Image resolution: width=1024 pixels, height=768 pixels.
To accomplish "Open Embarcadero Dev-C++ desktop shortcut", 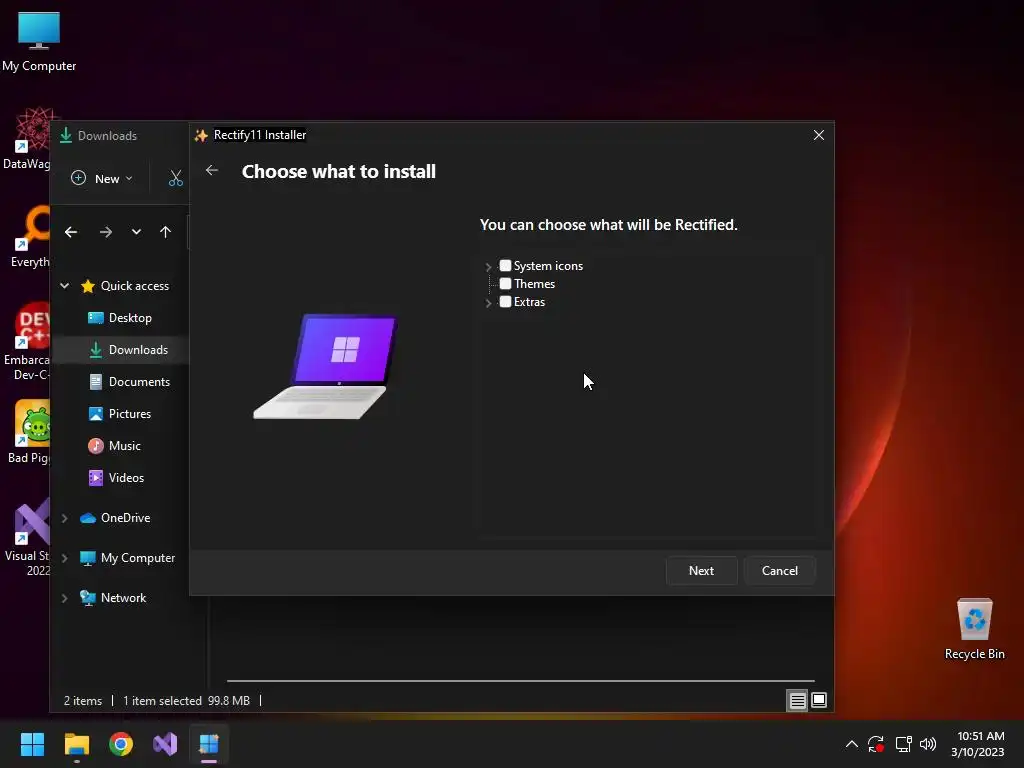I will [26, 341].
